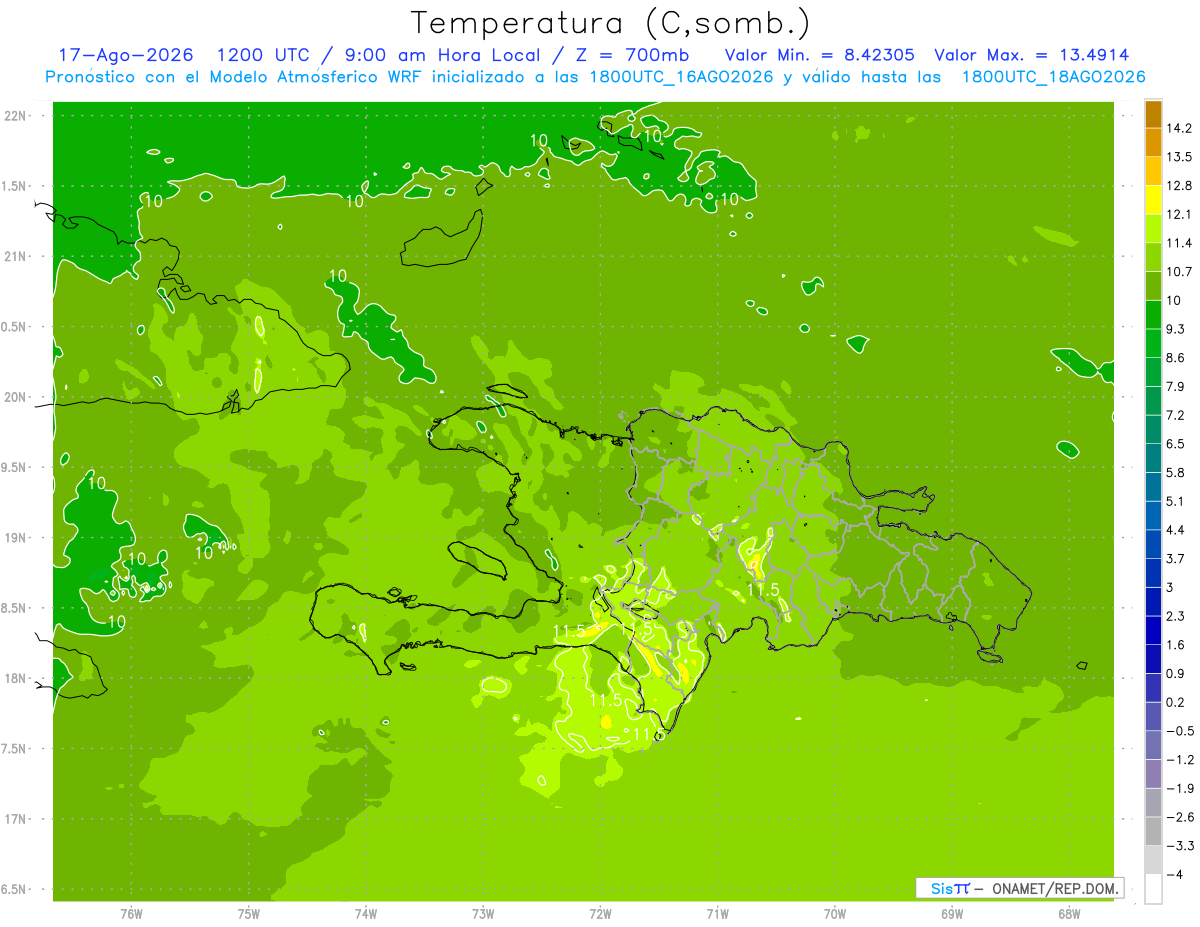Click the "5.8" legend value
Screen dimensions: 1200x927
1176,472
